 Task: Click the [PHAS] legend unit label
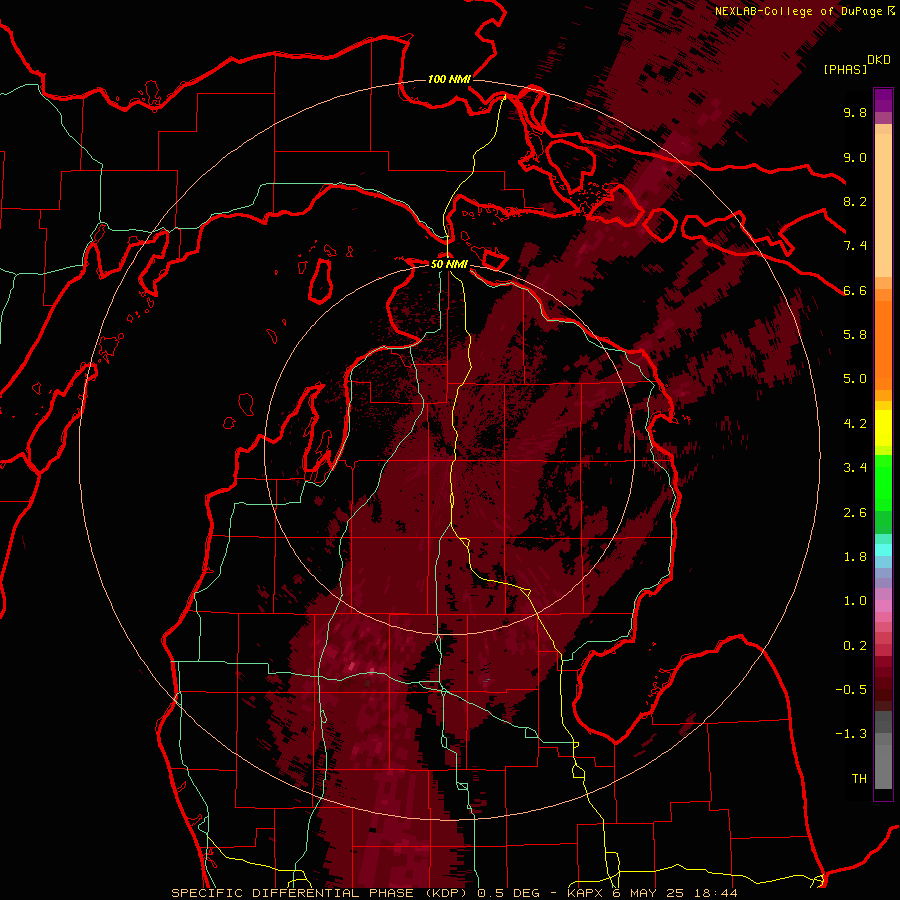[x=845, y=69]
